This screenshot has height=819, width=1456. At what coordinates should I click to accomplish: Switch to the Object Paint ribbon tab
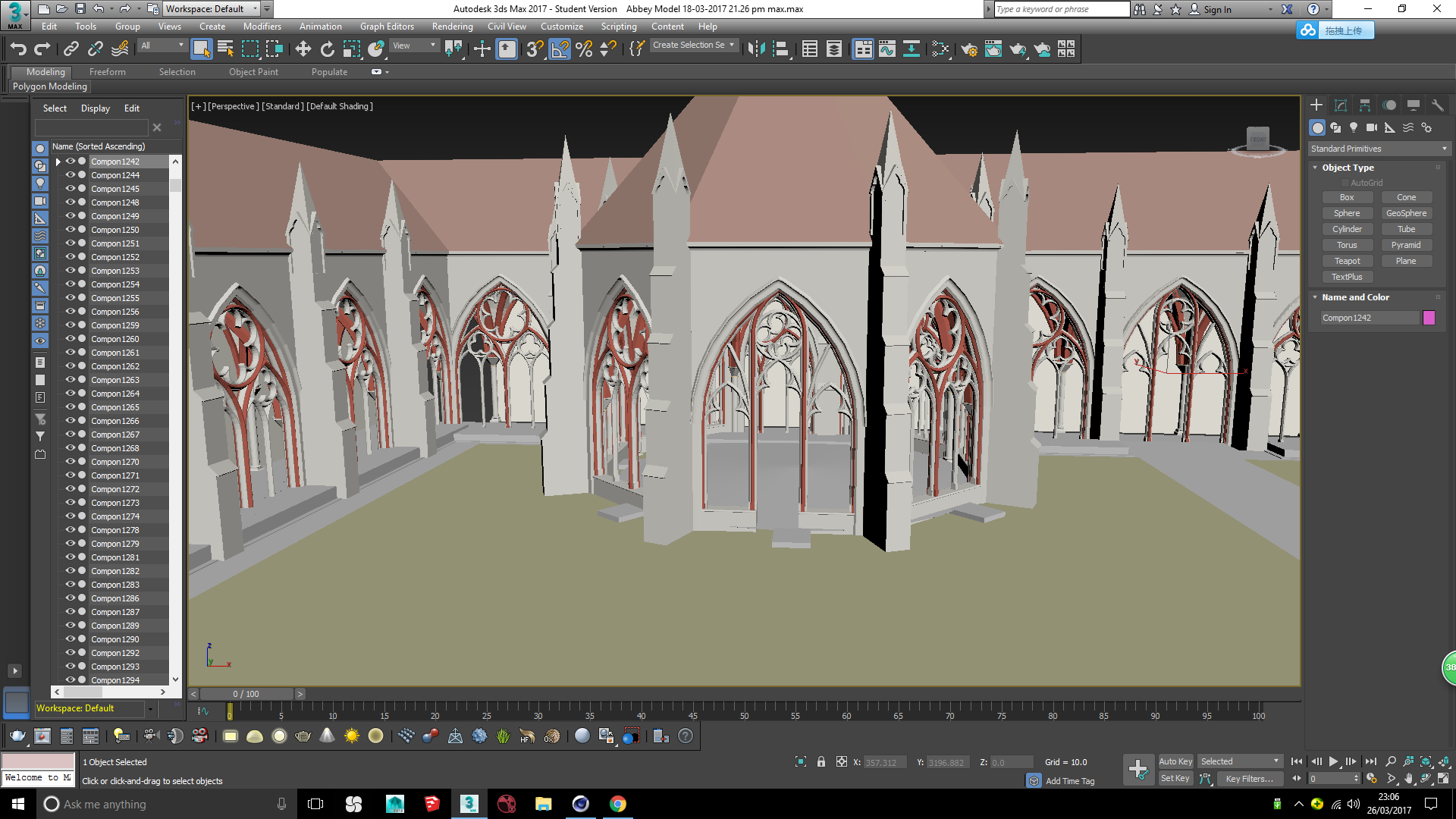[254, 72]
